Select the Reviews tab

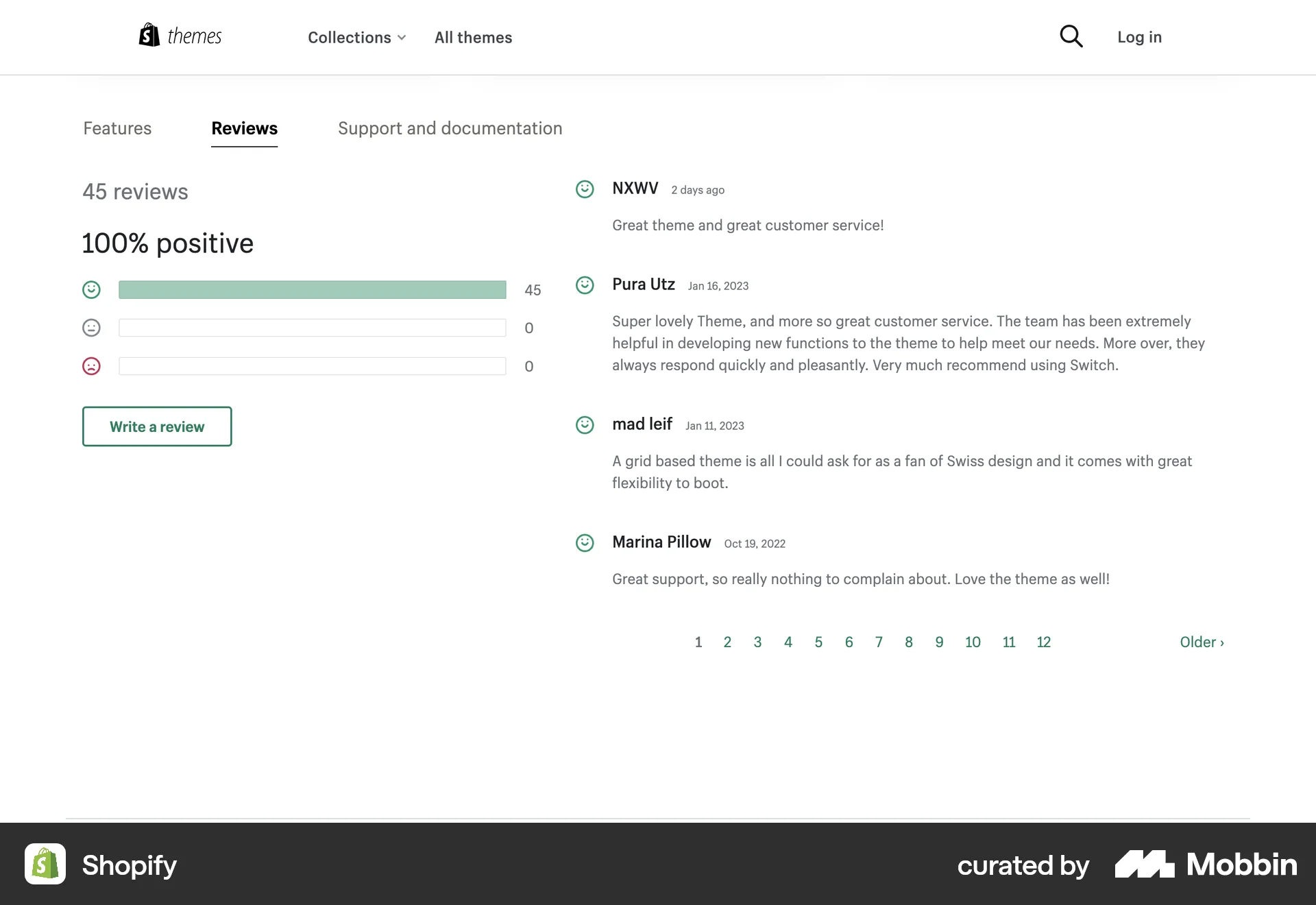point(244,128)
